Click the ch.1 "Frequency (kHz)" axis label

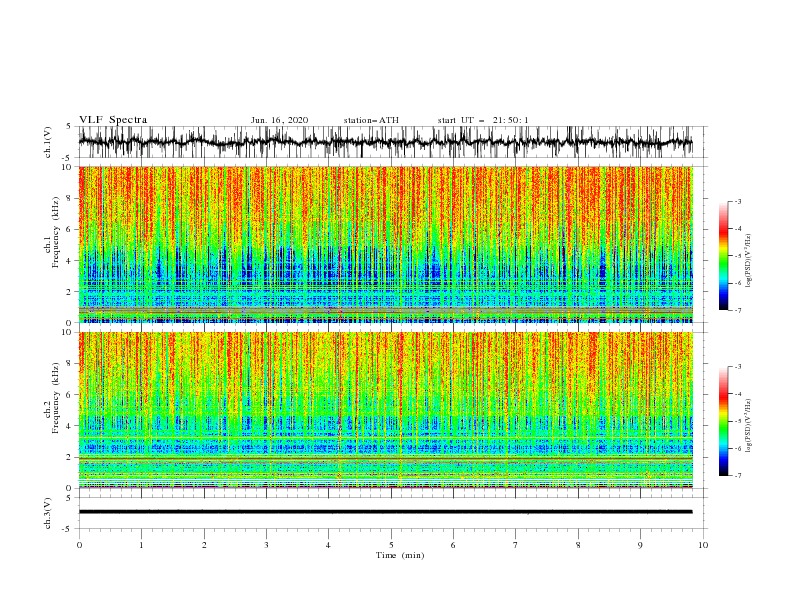56,233
